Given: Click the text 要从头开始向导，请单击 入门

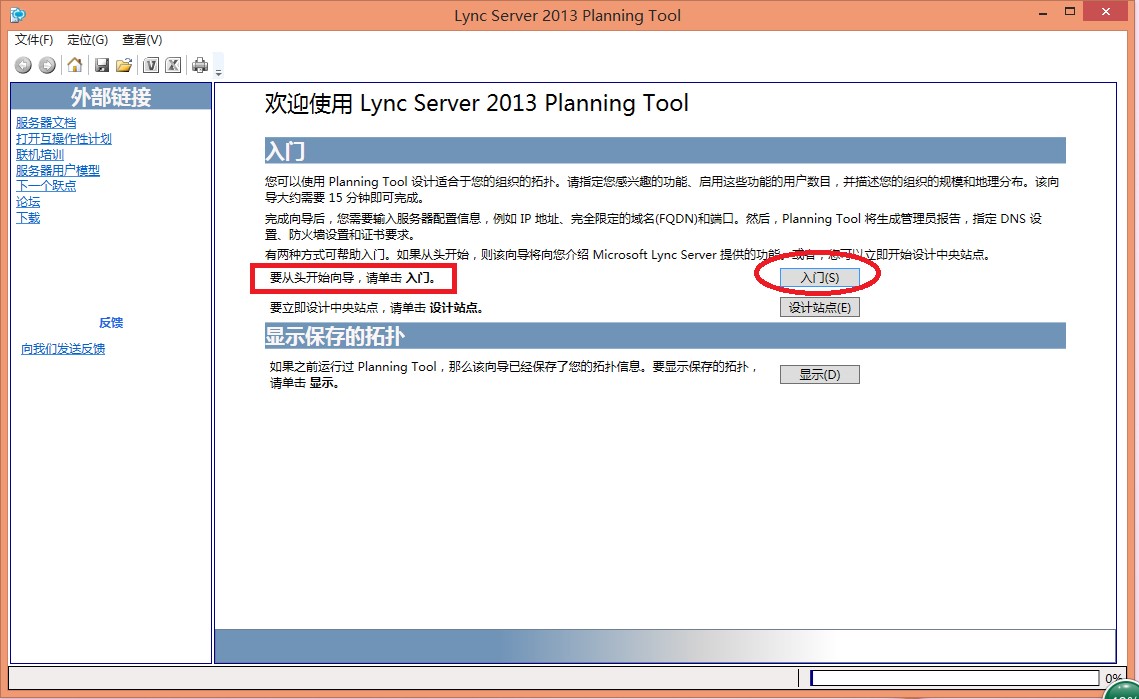Looking at the screenshot, I should [353, 278].
